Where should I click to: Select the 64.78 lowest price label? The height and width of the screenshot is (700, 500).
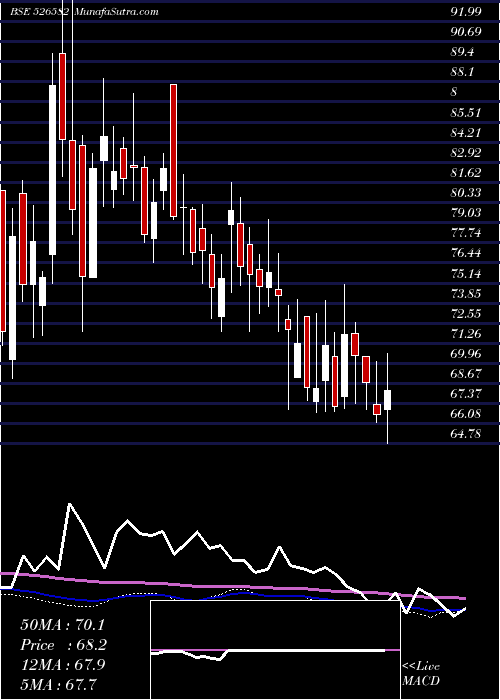tap(466, 434)
